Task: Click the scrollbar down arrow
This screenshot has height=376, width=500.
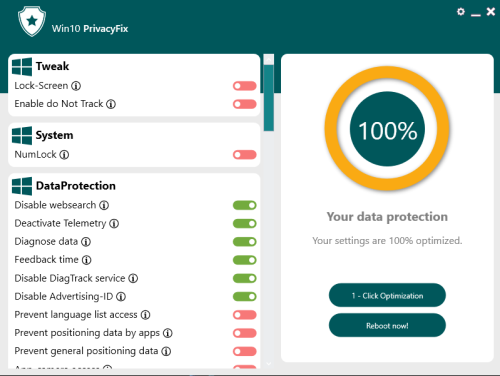Action: click(269, 364)
